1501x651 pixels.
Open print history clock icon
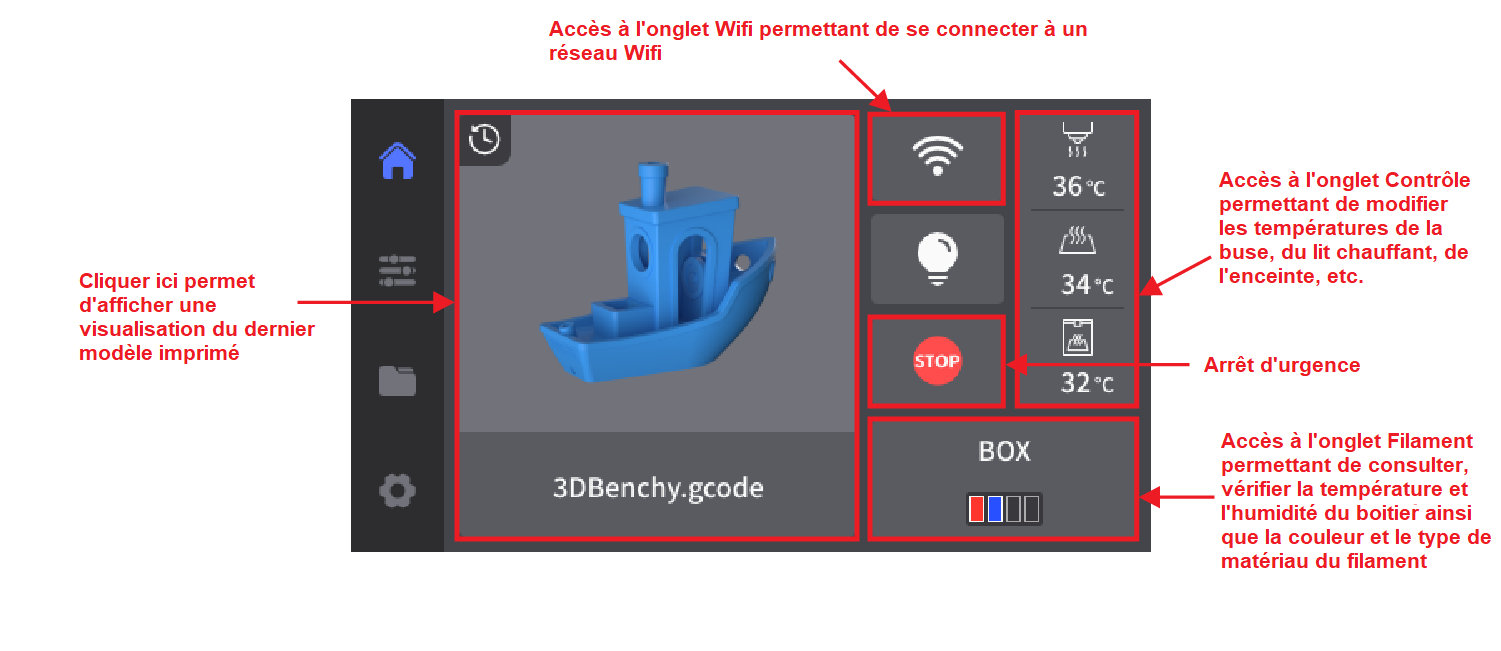click(x=485, y=139)
